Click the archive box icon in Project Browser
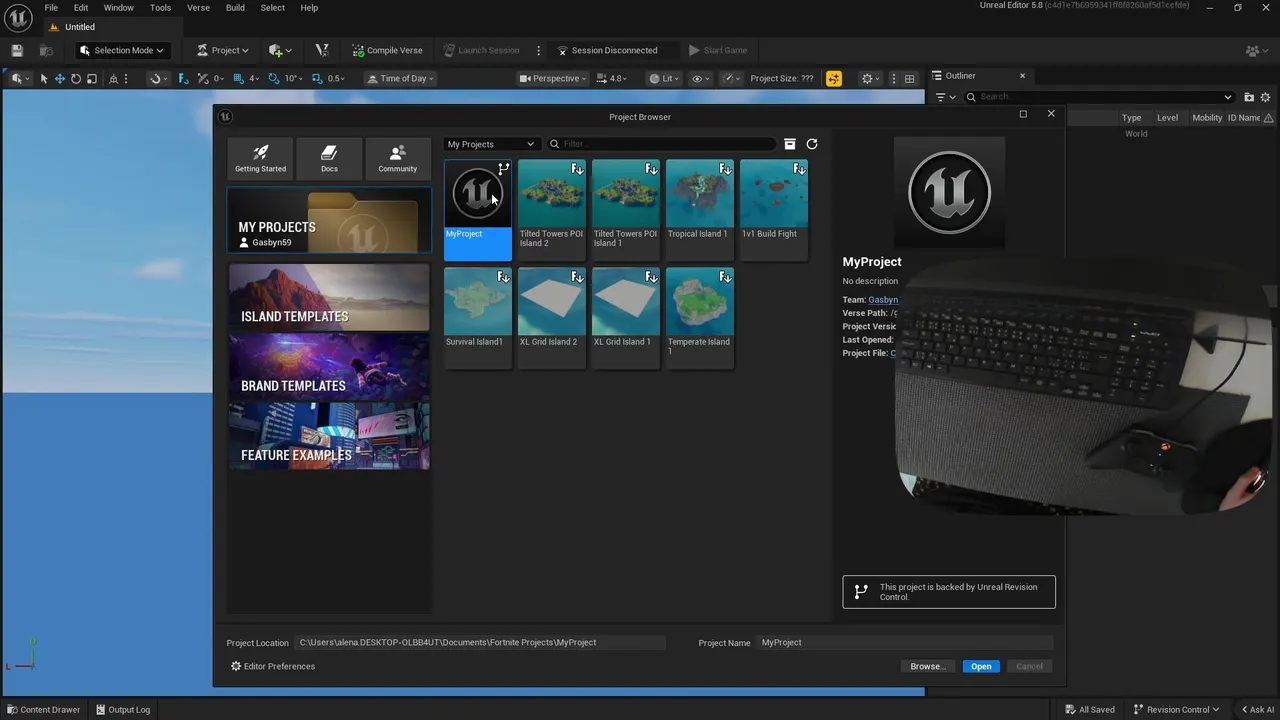The height and width of the screenshot is (720, 1280). [x=790, y=144]
